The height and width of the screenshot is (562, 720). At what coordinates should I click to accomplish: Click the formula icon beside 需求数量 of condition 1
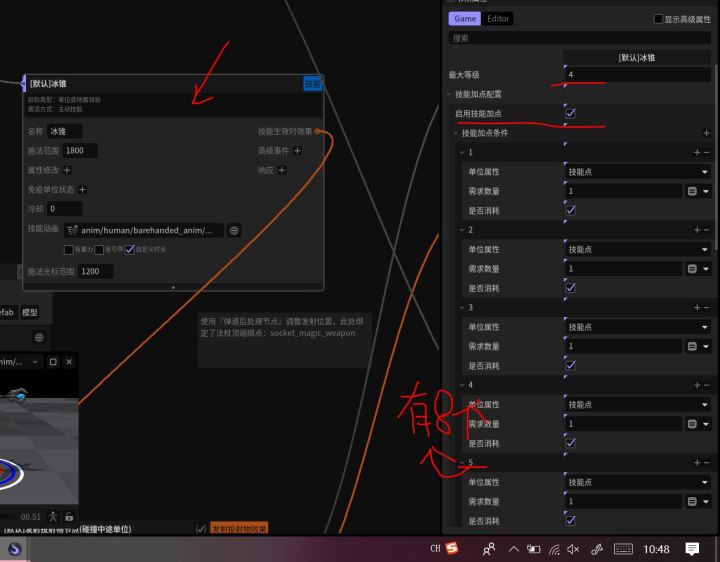coord(692,191)
